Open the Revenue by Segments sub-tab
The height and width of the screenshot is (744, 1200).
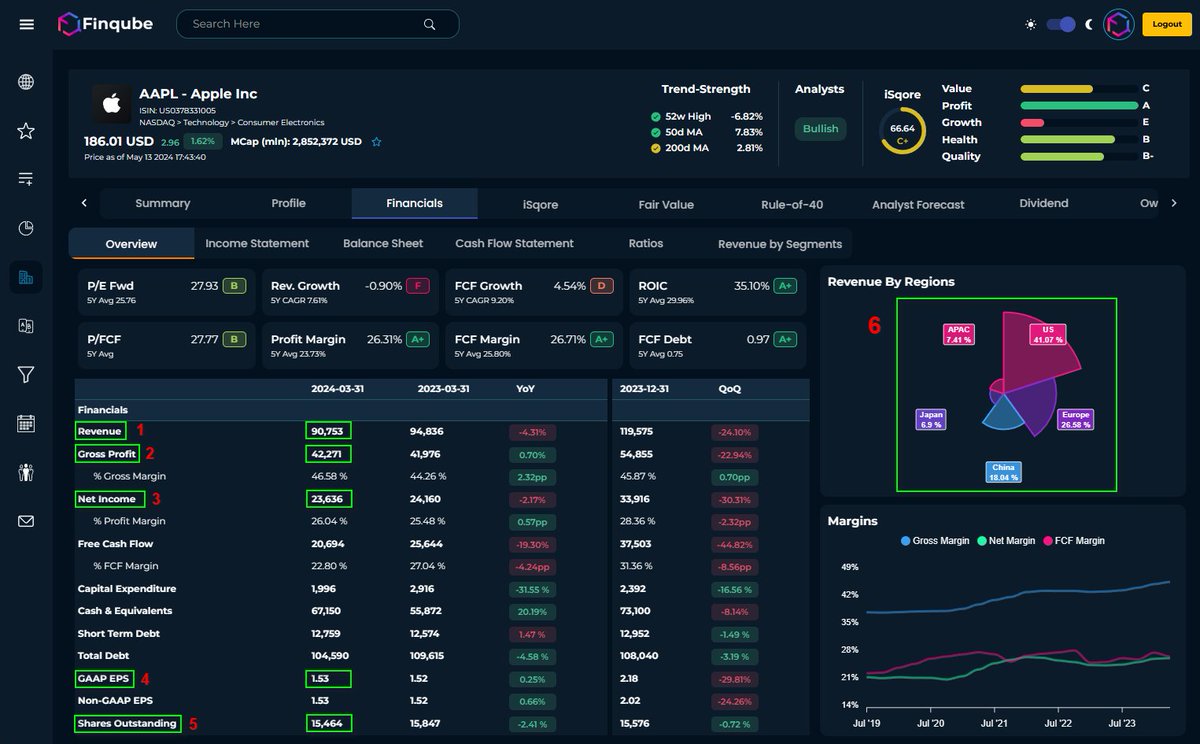[x=780, y=244]
